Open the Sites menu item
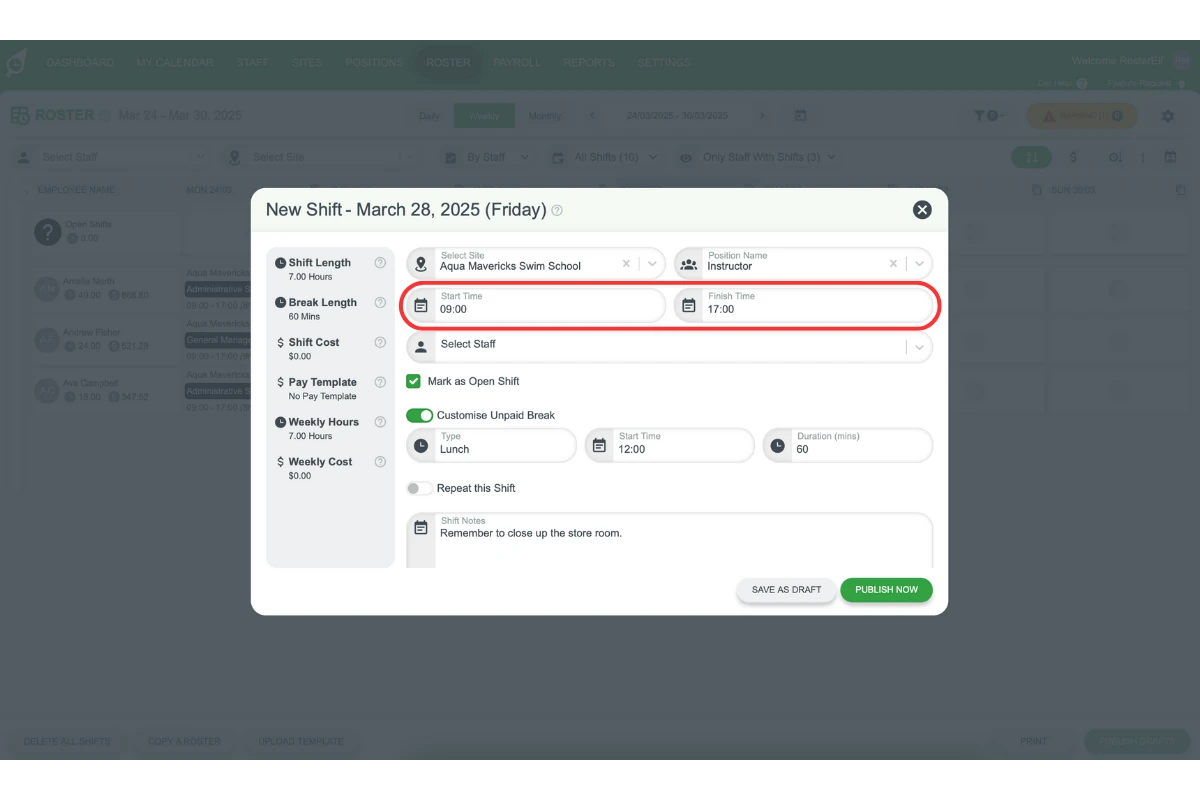The image size is (1200, 800). tap(307, 62)
